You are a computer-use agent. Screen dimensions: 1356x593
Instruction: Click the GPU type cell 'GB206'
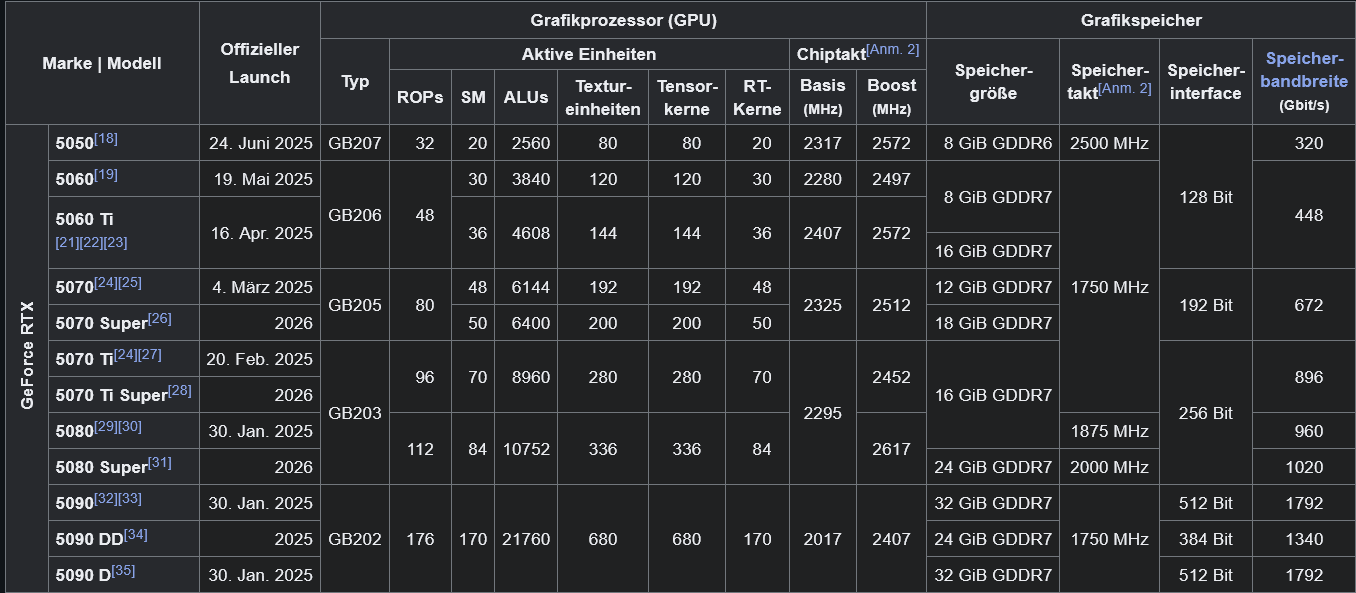(x=355, y=215)
